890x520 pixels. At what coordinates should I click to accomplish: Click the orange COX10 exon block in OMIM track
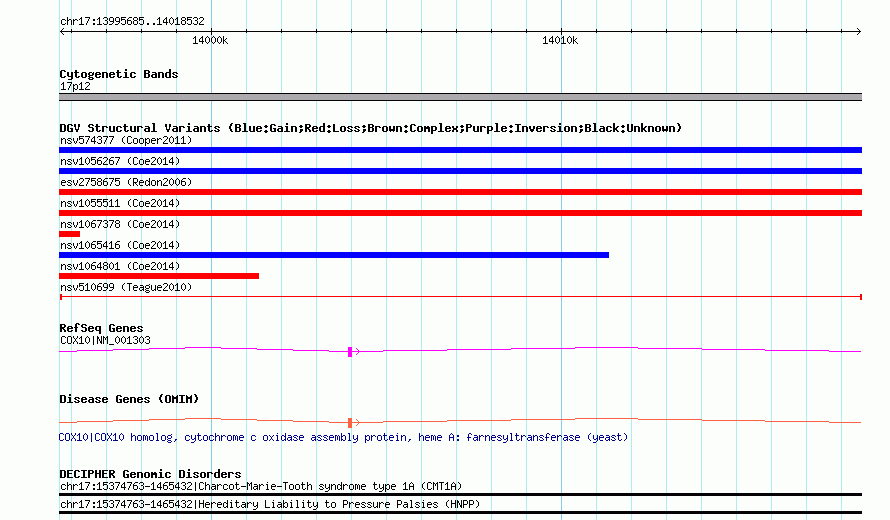tap(350, 423)
